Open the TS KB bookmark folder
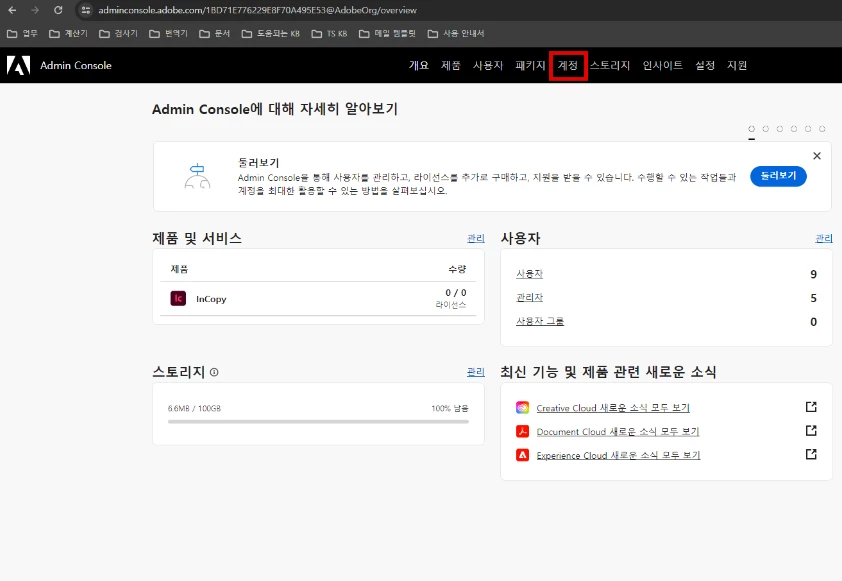The image size is (842, 581). [330, 34]
